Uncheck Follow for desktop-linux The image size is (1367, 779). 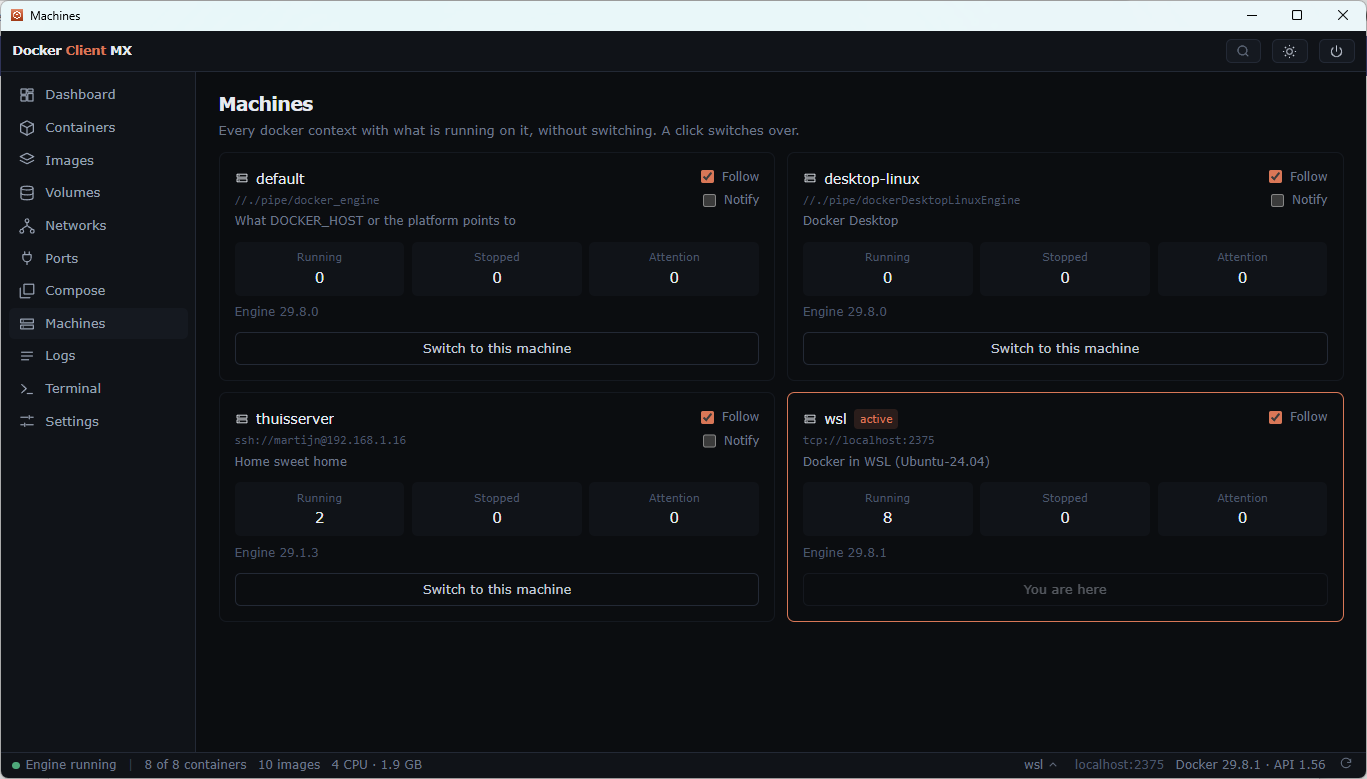click(x=1275, y=177)
